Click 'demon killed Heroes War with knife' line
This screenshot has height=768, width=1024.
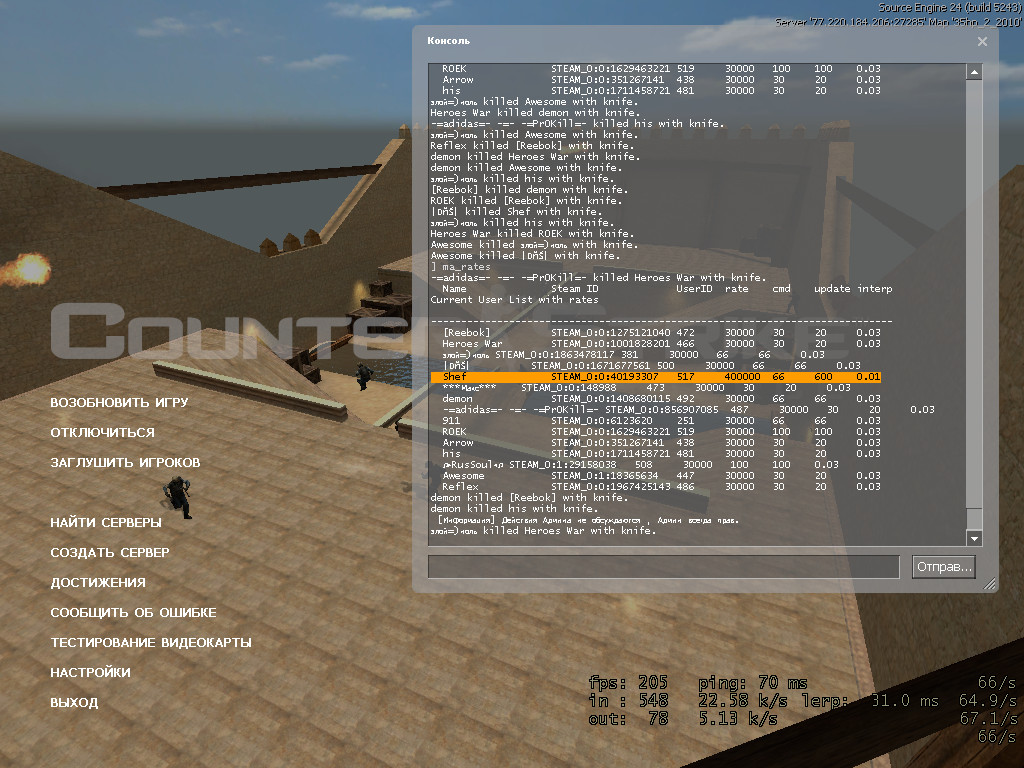(535, 157)
